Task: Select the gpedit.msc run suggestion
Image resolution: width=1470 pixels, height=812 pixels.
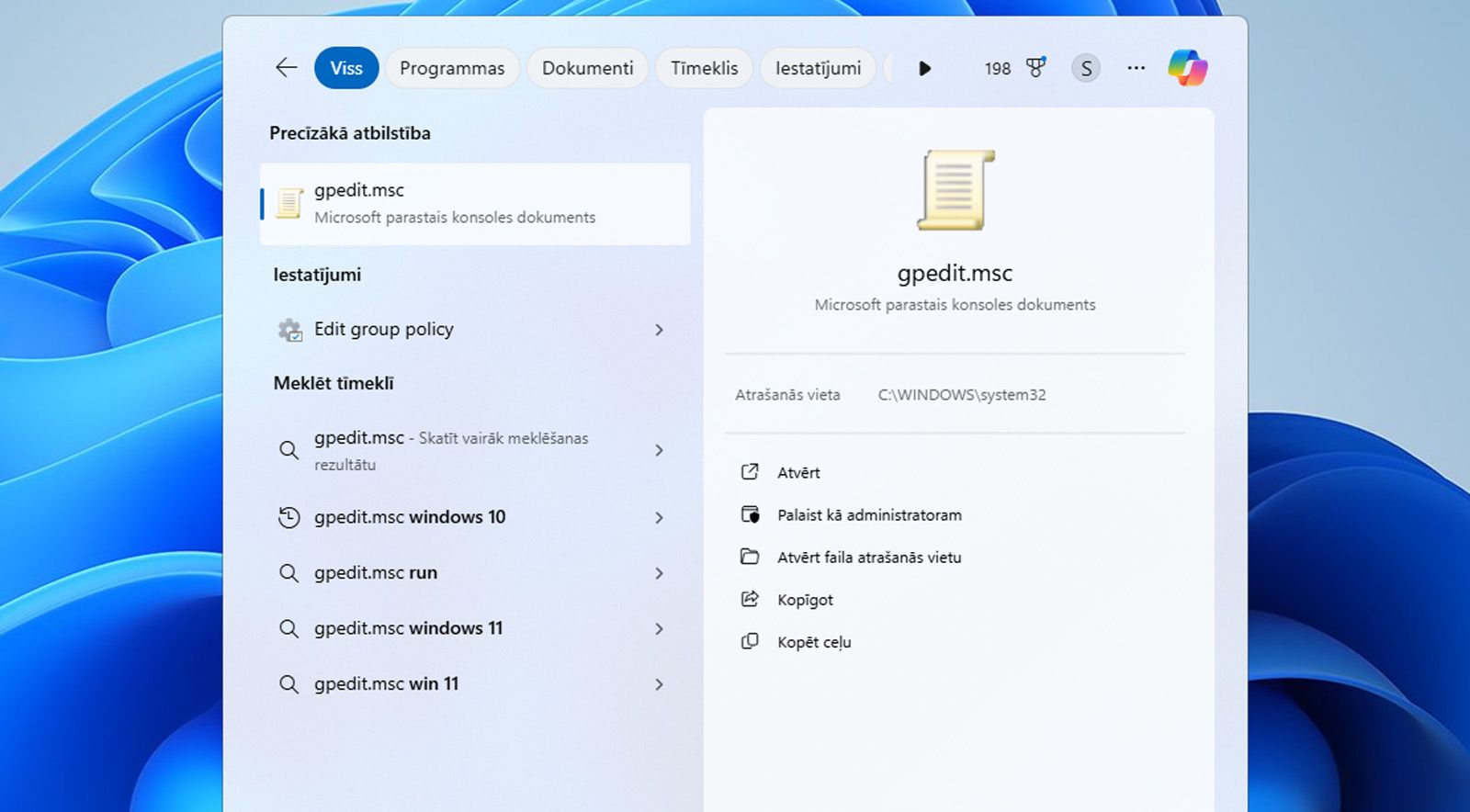Action: [475, 573]
